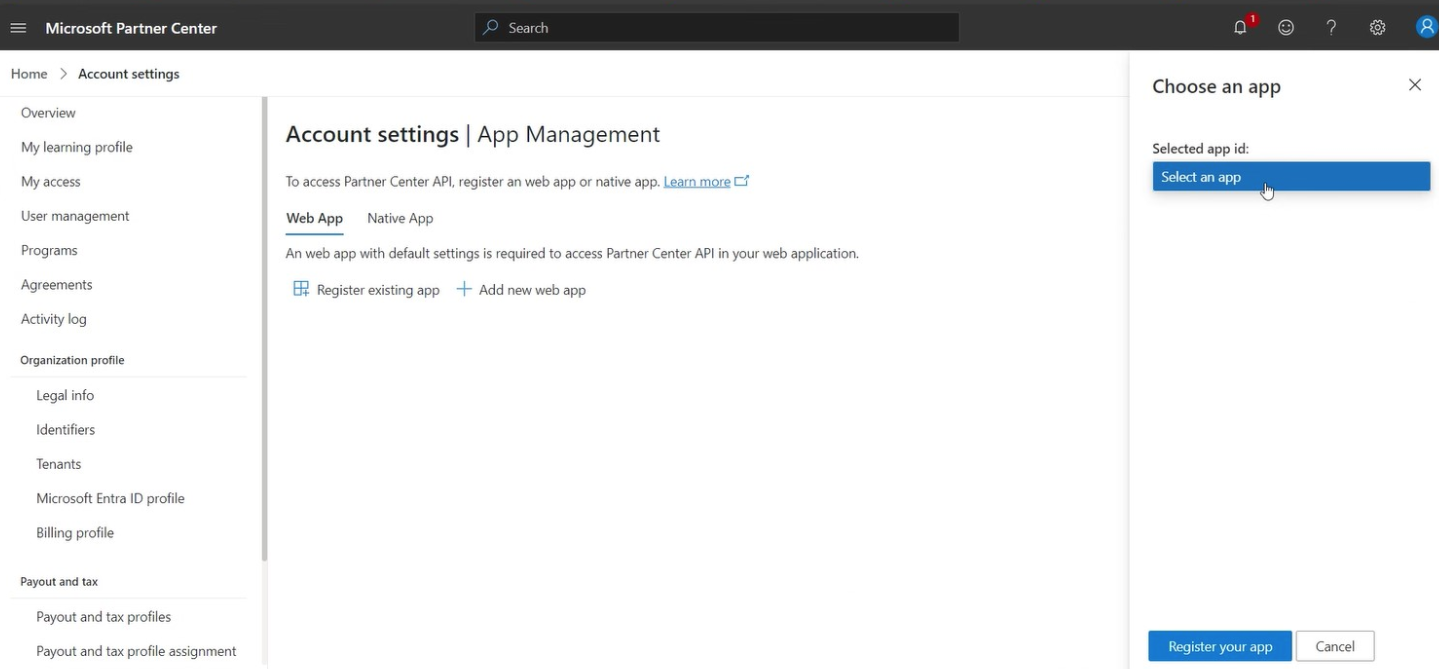Cancel the Choose an app panel
Screen dimensions: 1439x669
click(x=1335, y=646)
